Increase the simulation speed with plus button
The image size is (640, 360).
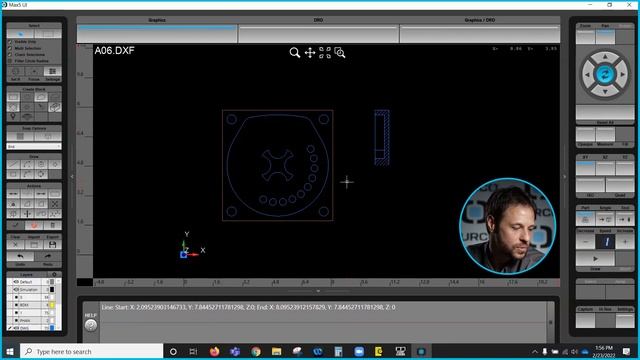coord(624,242)
